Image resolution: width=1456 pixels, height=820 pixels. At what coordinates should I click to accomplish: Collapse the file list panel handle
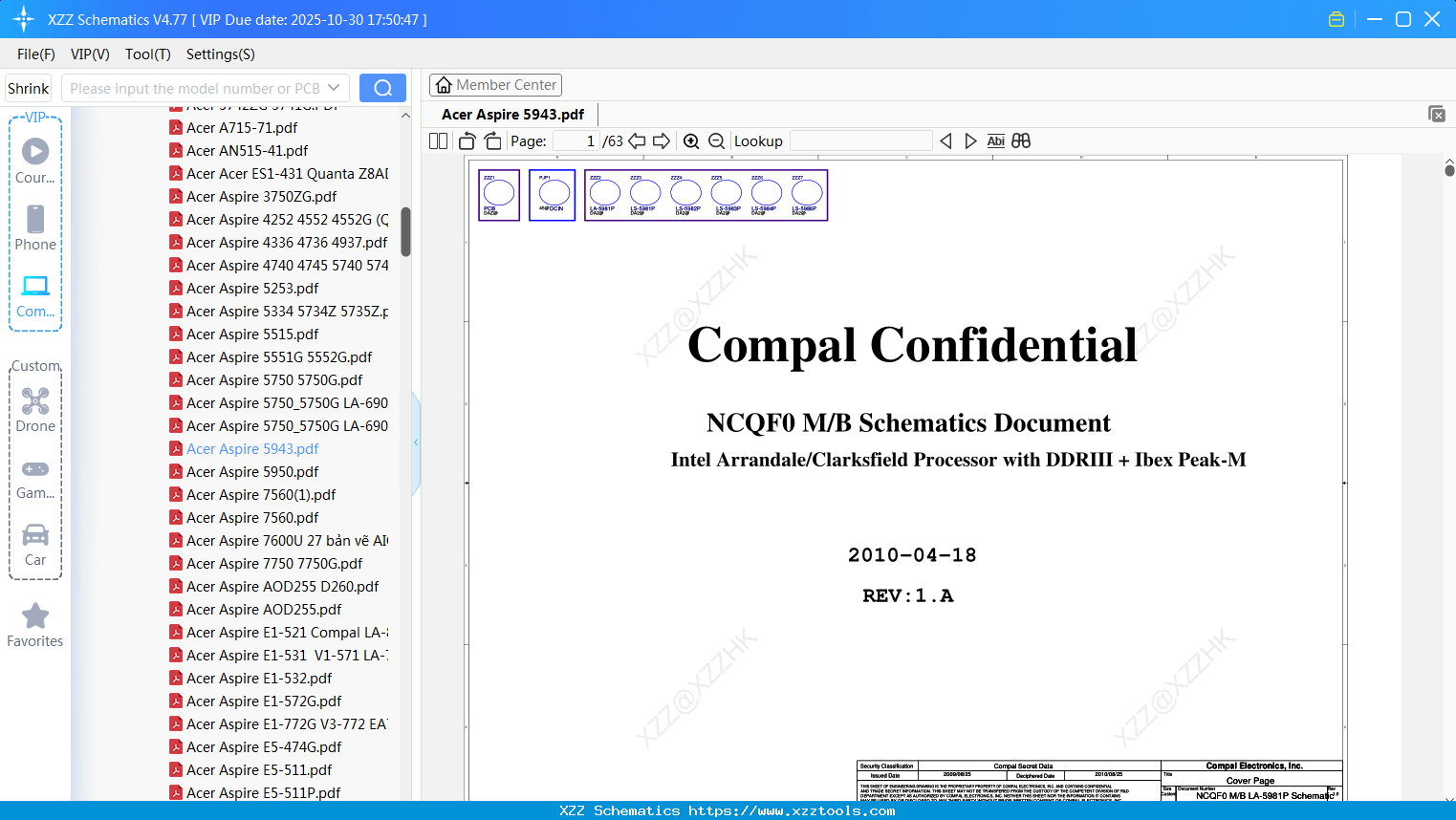click(416, 442)
